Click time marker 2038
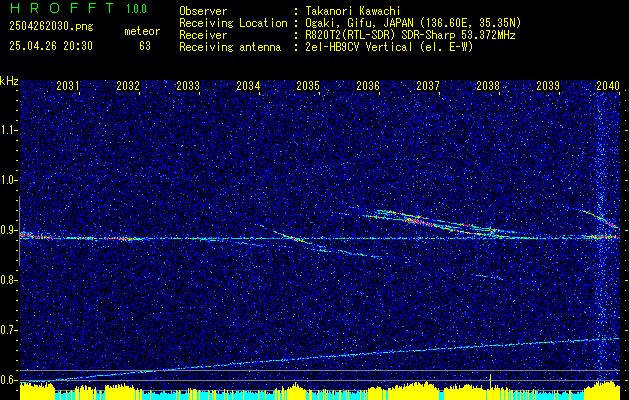This screenshot has height=400, width=629. pyautogui.click(x=488, y=85)
